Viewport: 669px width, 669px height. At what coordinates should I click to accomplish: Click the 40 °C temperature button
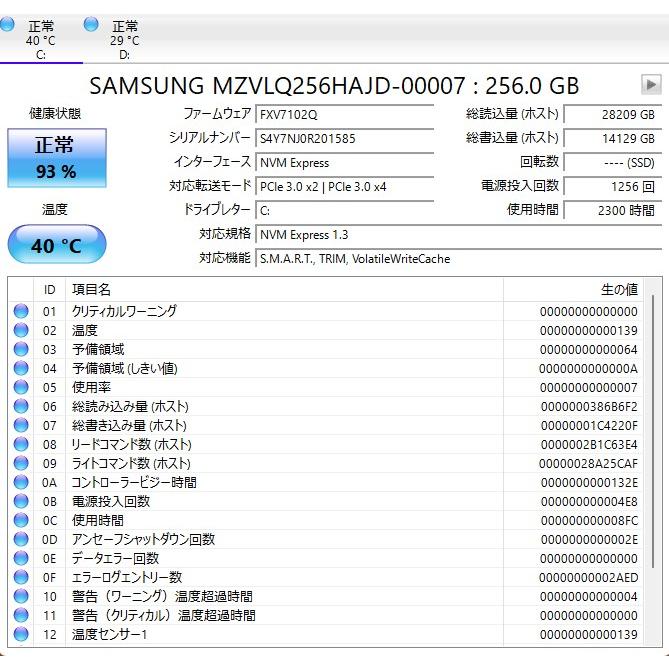tap(57, 245)
